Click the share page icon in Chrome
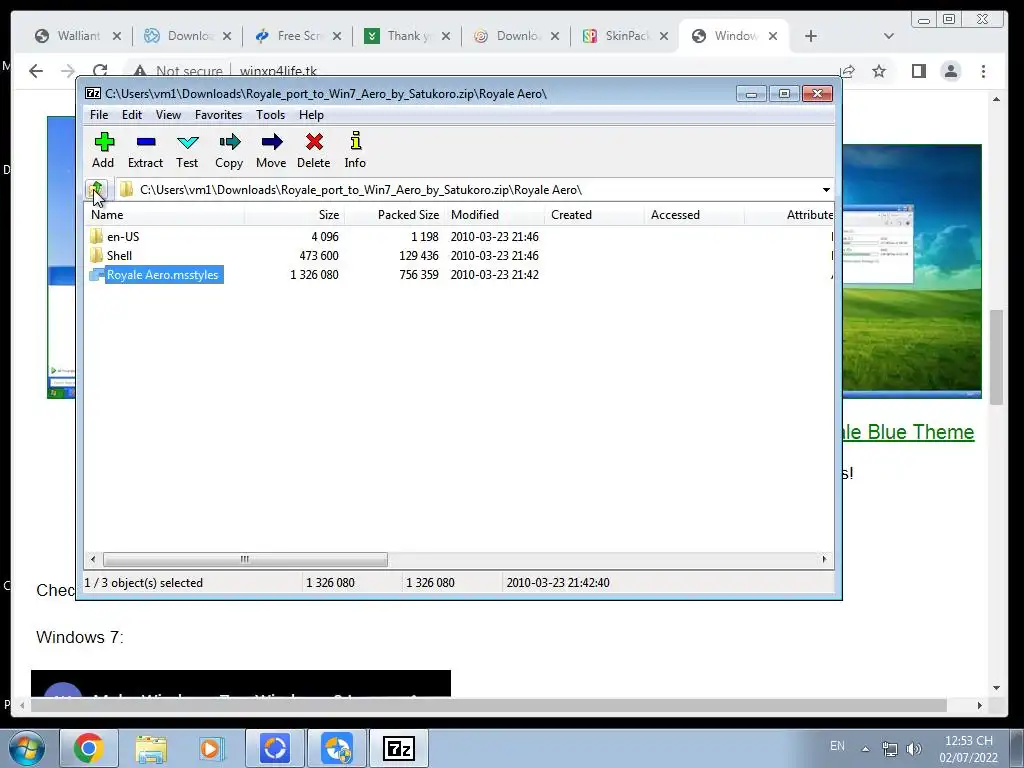Image resolution: width=1024 pixels, height=768 pixels. coord(848,71)
